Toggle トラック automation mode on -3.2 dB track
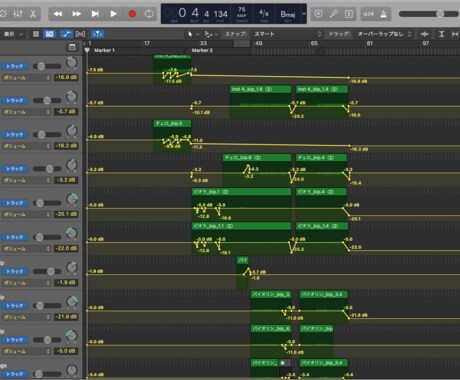Viewport: 460px width, 380px height. [x=15, y=169]
